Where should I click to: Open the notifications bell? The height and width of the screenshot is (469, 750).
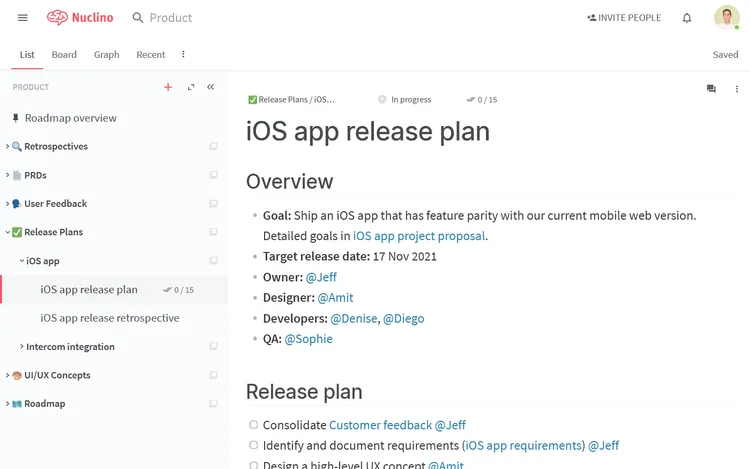point(687,18)
